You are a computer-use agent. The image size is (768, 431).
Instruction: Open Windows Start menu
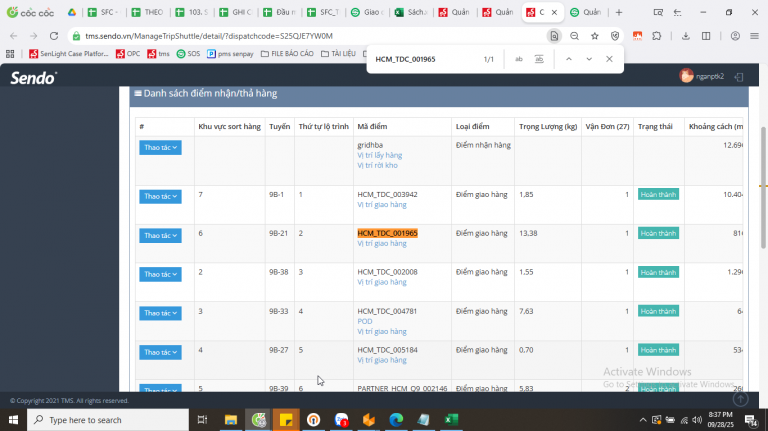(13, 420)
